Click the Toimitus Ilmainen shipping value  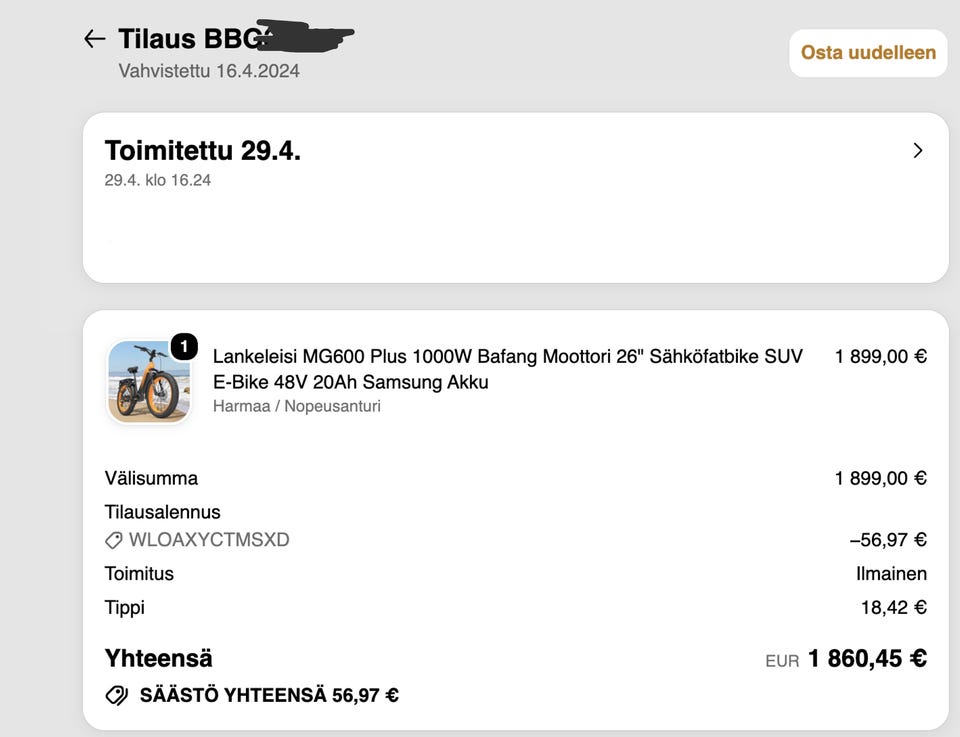891,574
